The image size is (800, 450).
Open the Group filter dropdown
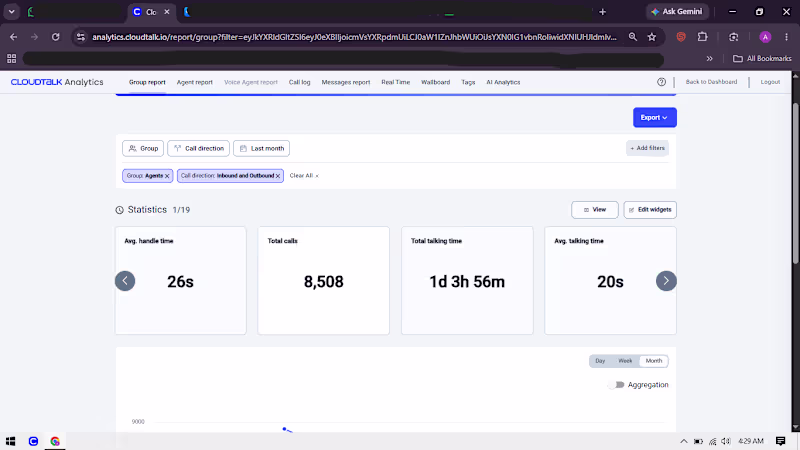(143, 148)
